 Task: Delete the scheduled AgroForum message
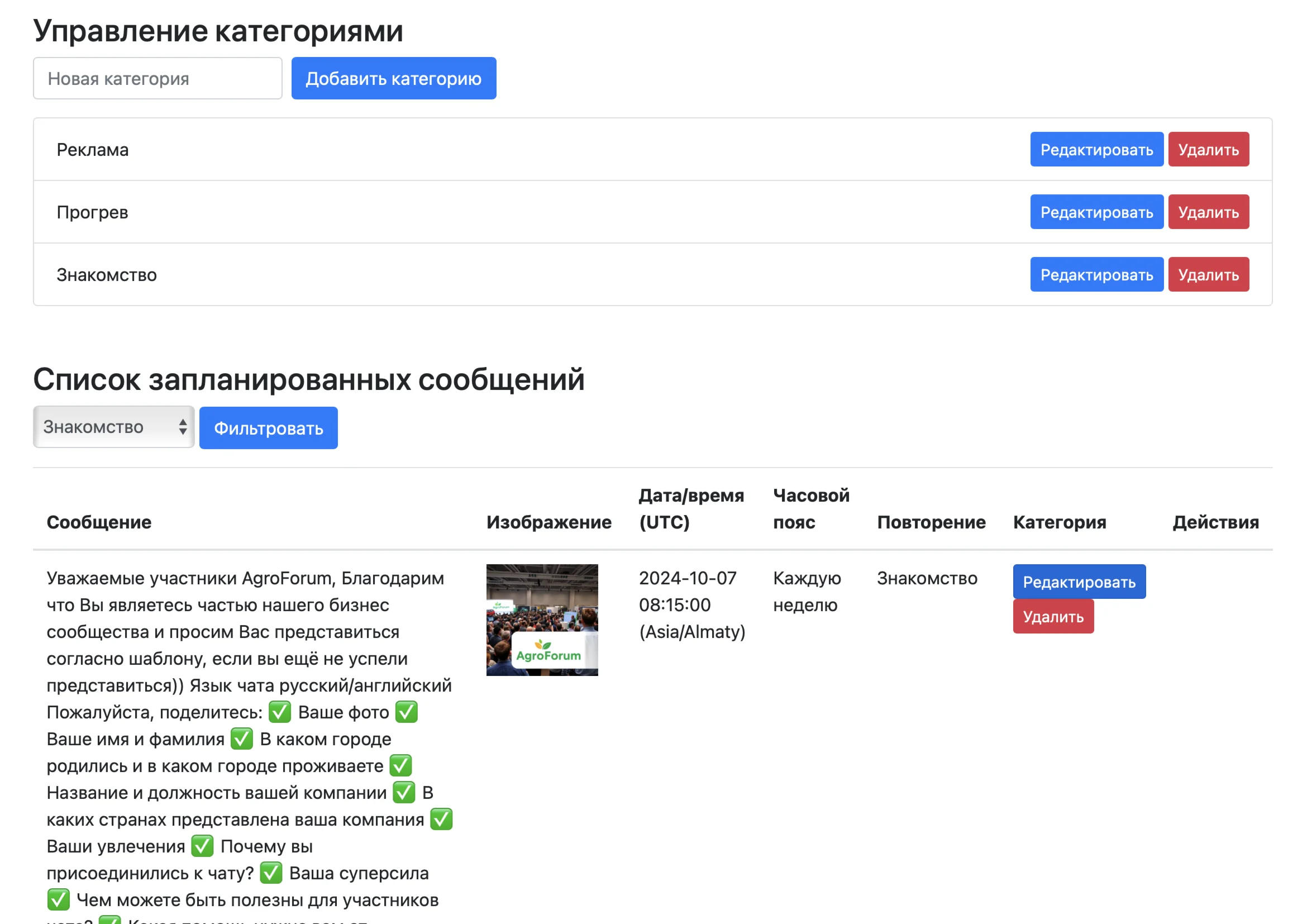coord(1052,616)
